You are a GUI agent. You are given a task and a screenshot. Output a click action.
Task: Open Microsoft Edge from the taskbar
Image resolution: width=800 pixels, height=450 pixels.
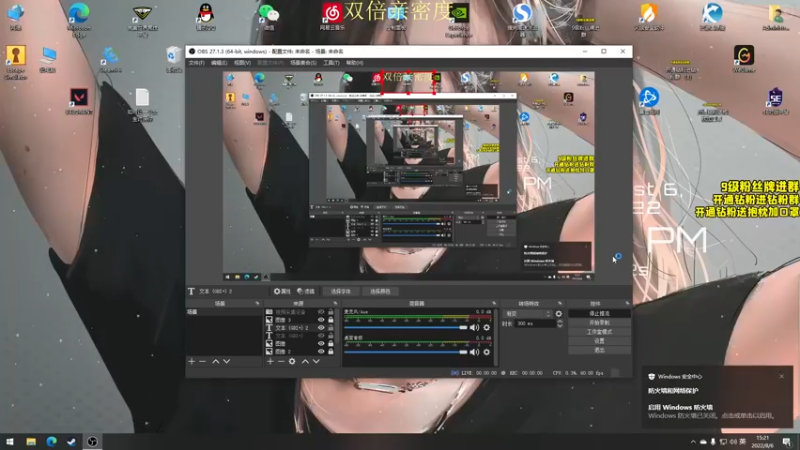pyautogui.click(x=52, y=442)
